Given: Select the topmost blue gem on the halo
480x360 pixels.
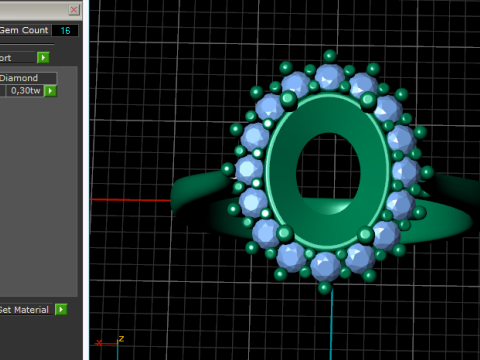Looking at the screenshot, I should point(330,77).
